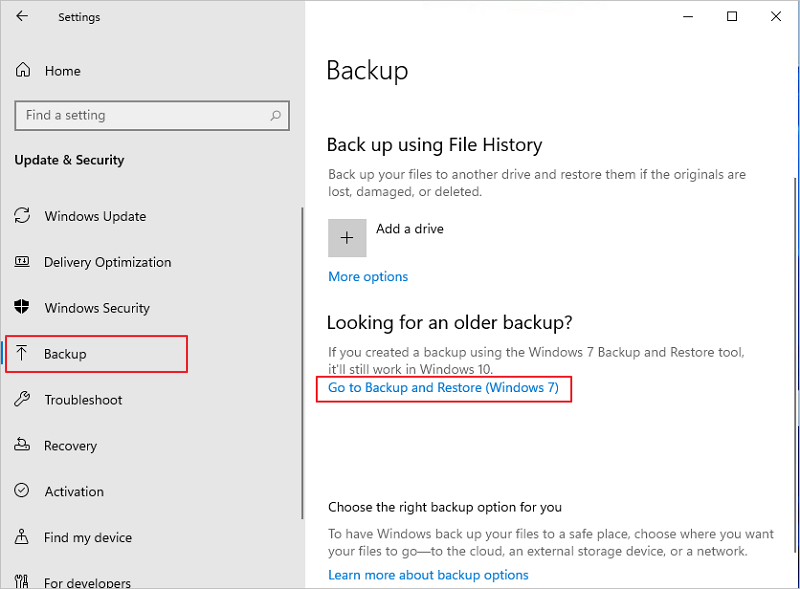This screenshot has height=589, width=800.
Task: Click the Delivery Optimization icon
Action: [23, 262]
